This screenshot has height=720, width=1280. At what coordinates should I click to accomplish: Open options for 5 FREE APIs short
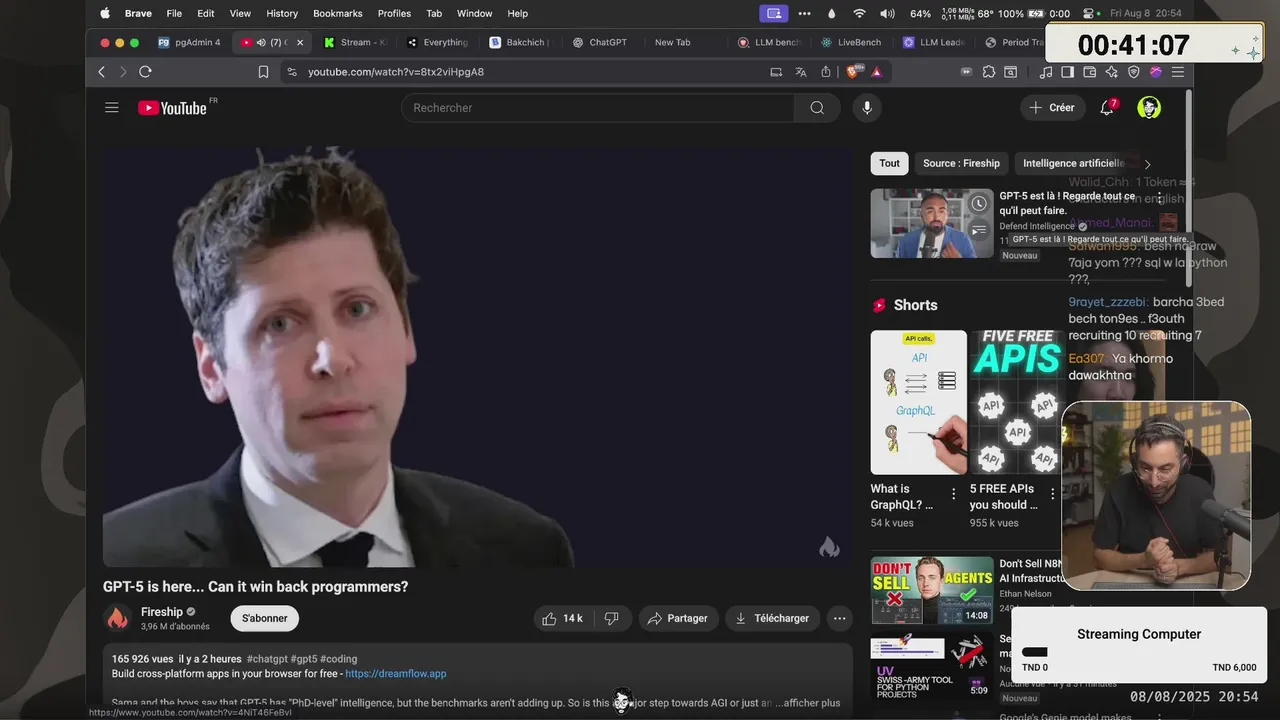point(1052,494)
